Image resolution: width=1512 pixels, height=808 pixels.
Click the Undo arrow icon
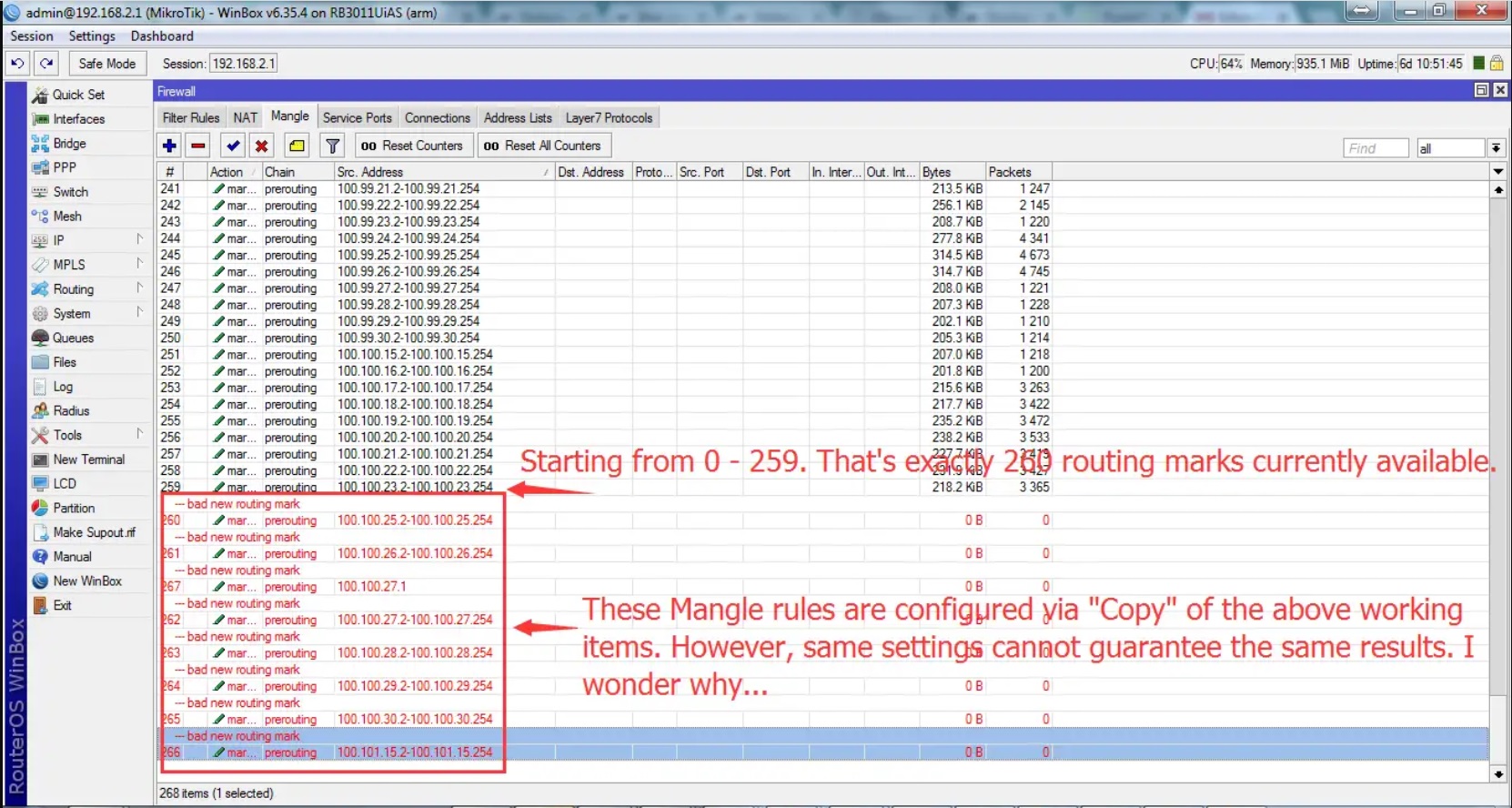(x=17, y=64)
